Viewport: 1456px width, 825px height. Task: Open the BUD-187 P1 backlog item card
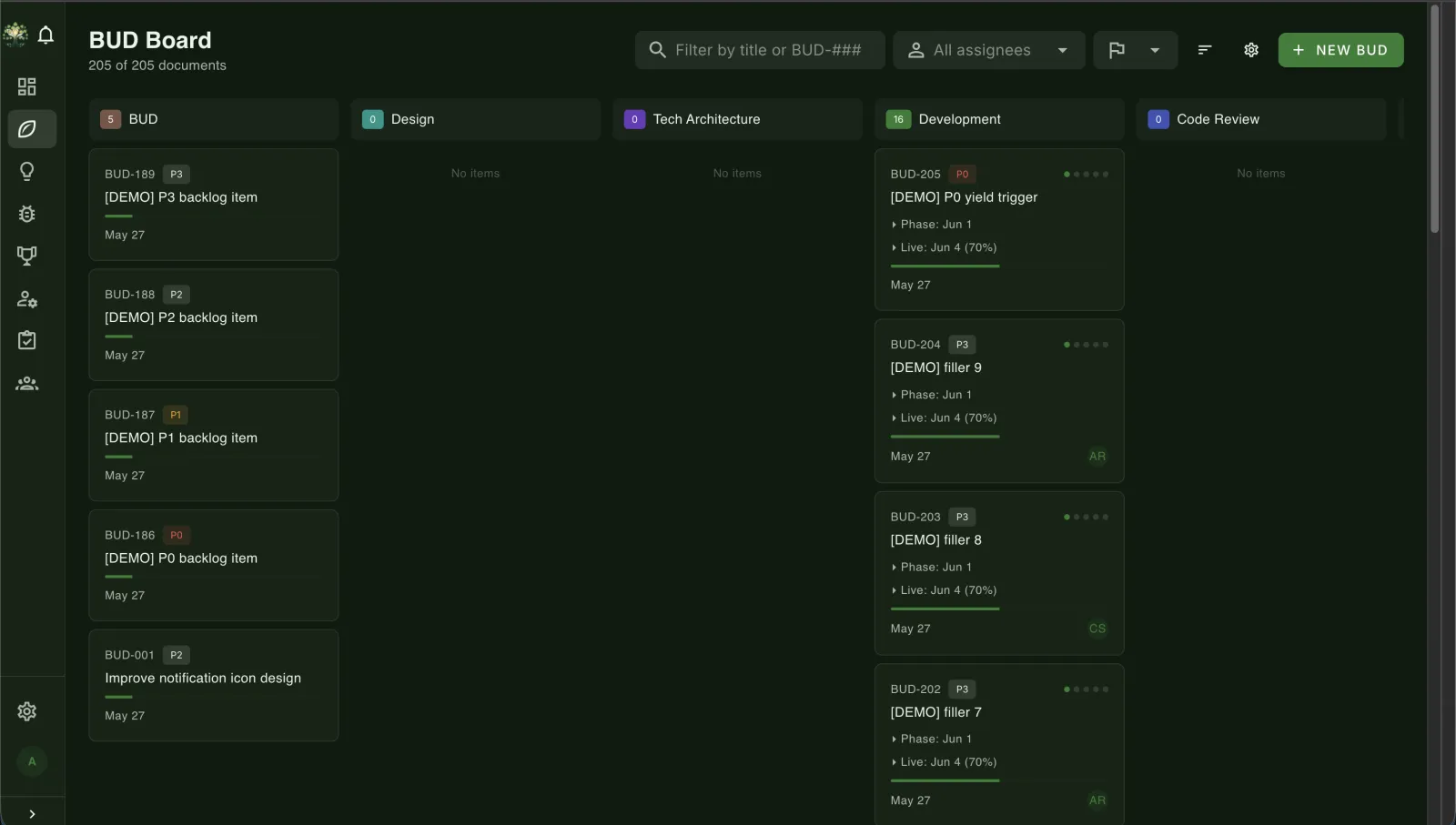(x=214, y=445)
